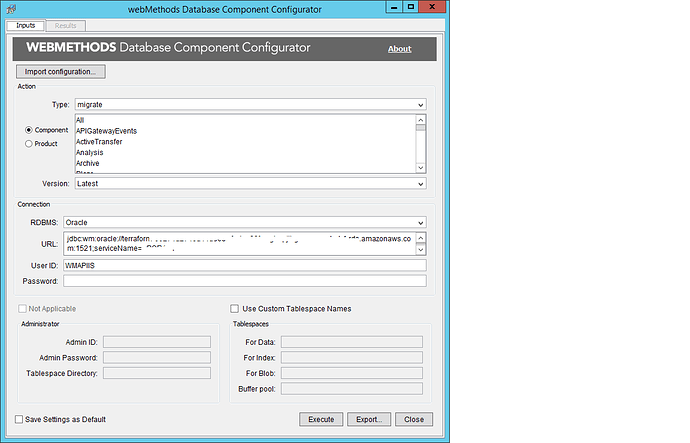Screen dimensions: 690x443
Task: Maximize the Configurator window
Action: [411, 7]
